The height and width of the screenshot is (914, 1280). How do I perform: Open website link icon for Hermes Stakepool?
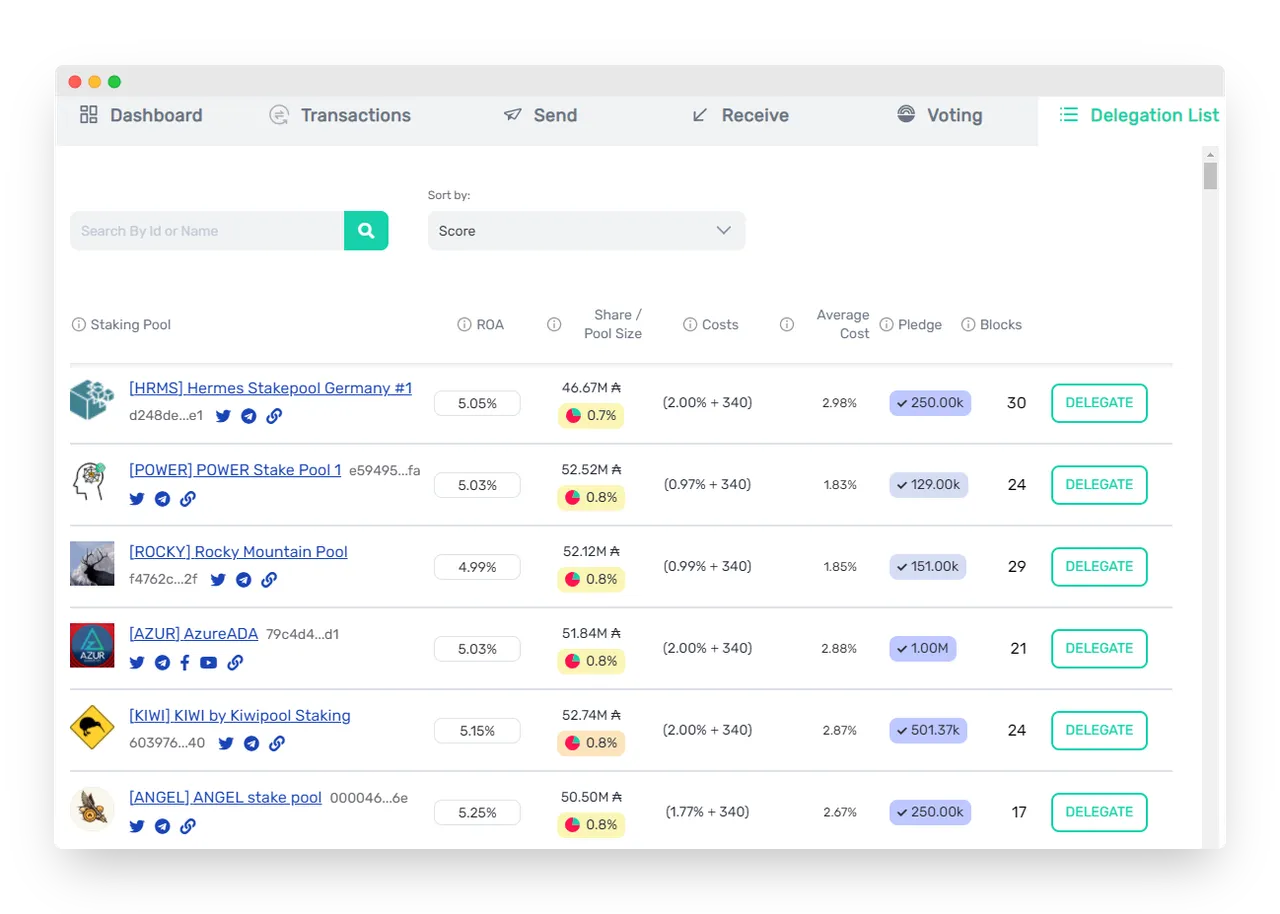click(x=274, y=416)
